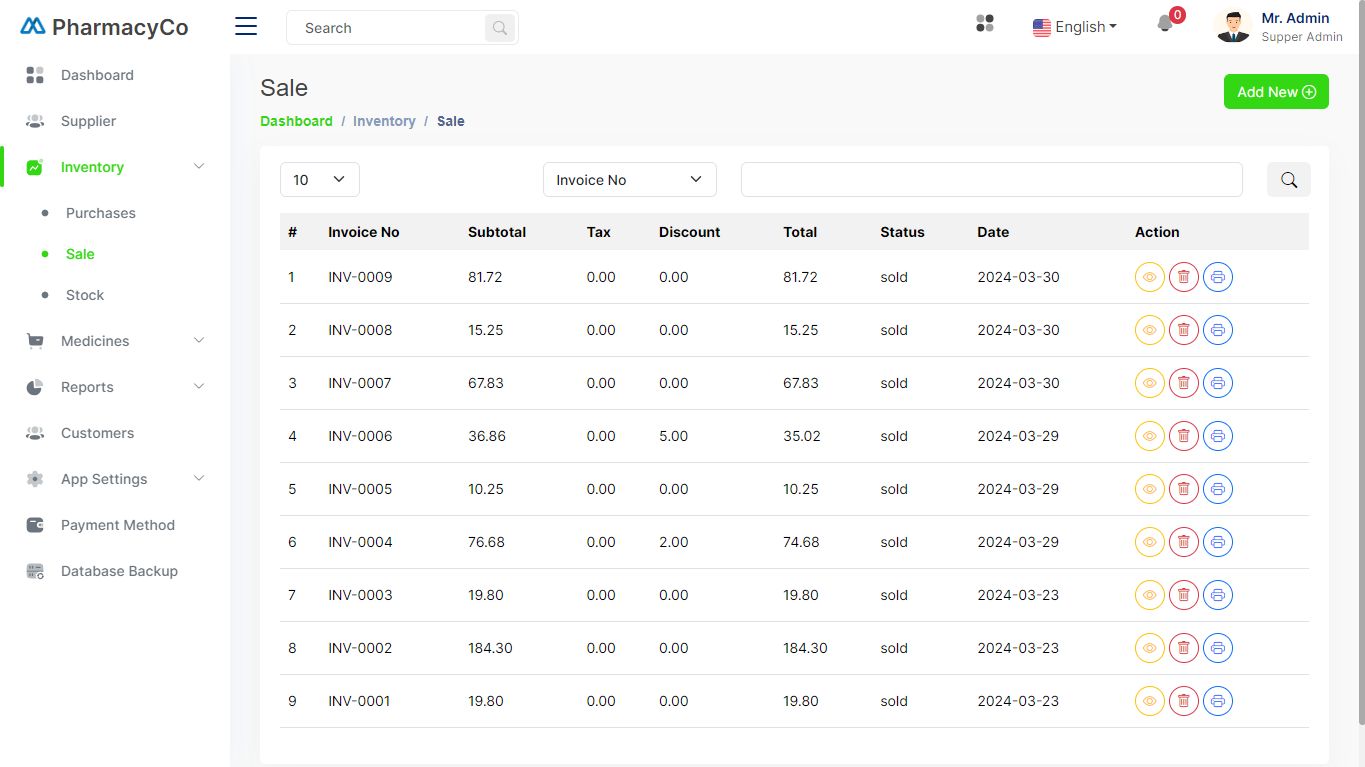Click the trash icon for INV-0006
This screenshot has width=1365, height=767.
(1183, 436)
